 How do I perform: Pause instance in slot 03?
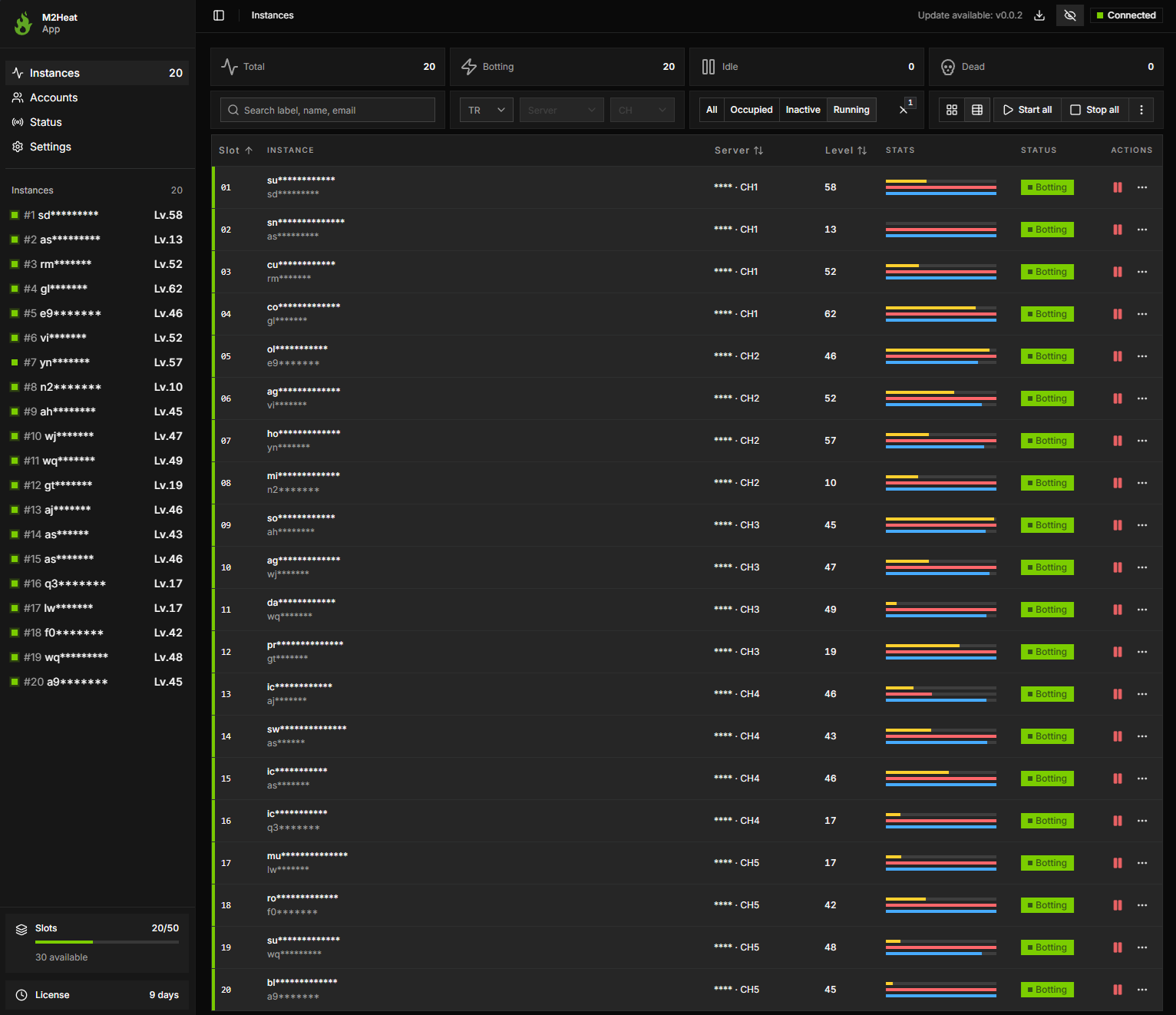click(1118, 272)
